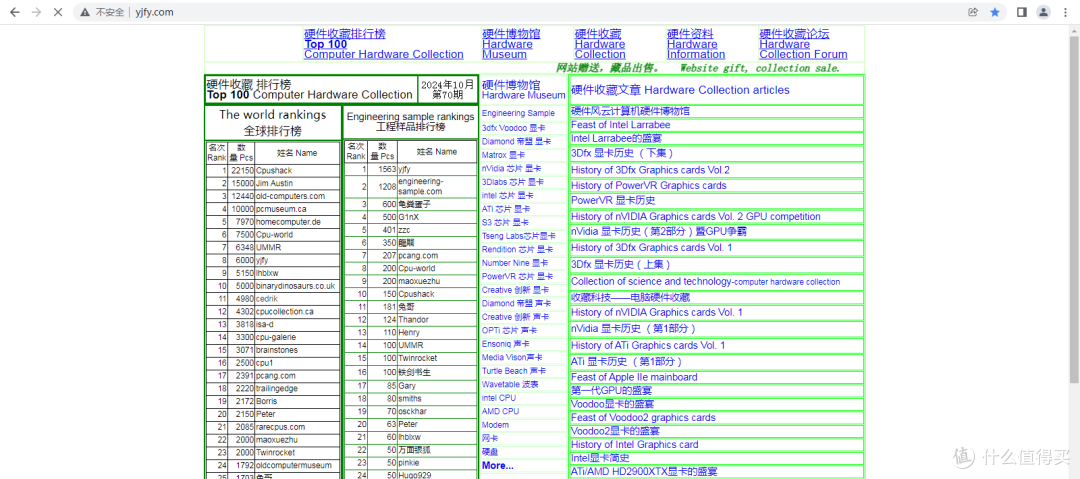Open History of 3Dfx Graphics cards Vol.2
This screenshot has width=1080, height=479.
tap(650, 170)
